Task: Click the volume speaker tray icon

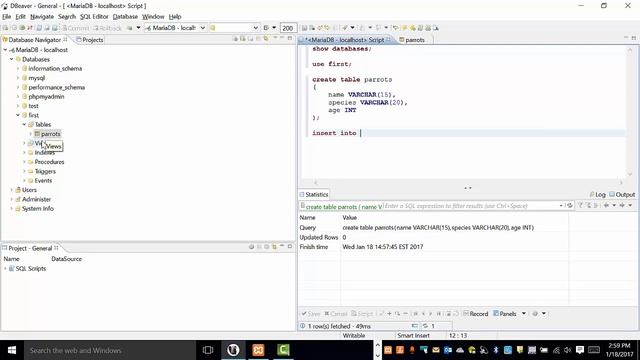Action: coord(568,350)
